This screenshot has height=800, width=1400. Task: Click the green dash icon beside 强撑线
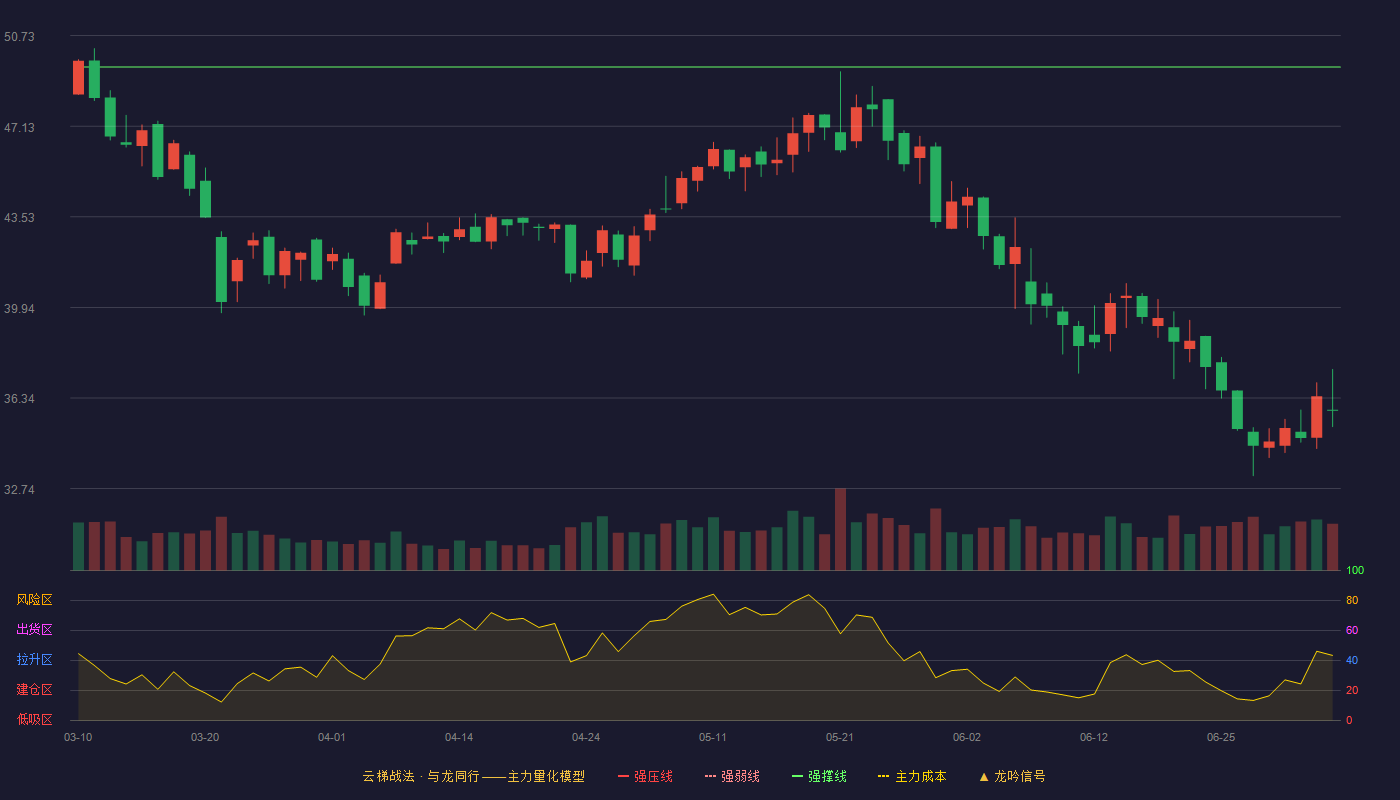[797, 776]
